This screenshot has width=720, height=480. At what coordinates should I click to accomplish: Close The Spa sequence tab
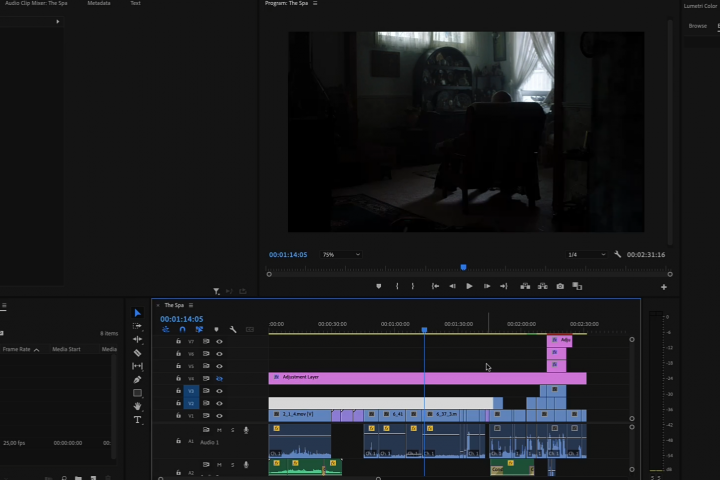(x=158, y=305)
